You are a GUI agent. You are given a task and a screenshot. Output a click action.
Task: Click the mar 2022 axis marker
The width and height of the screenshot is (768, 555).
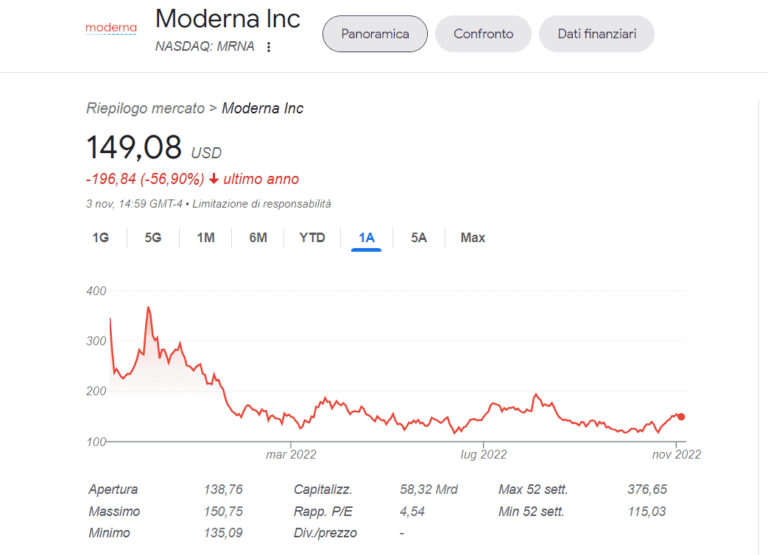click(290, 454)
